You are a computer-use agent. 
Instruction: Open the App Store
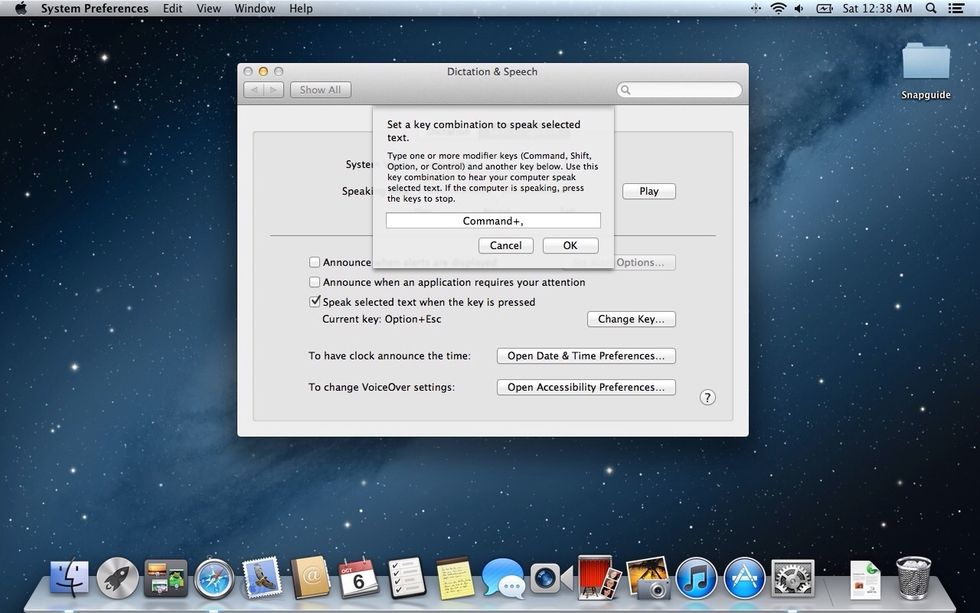743,578
